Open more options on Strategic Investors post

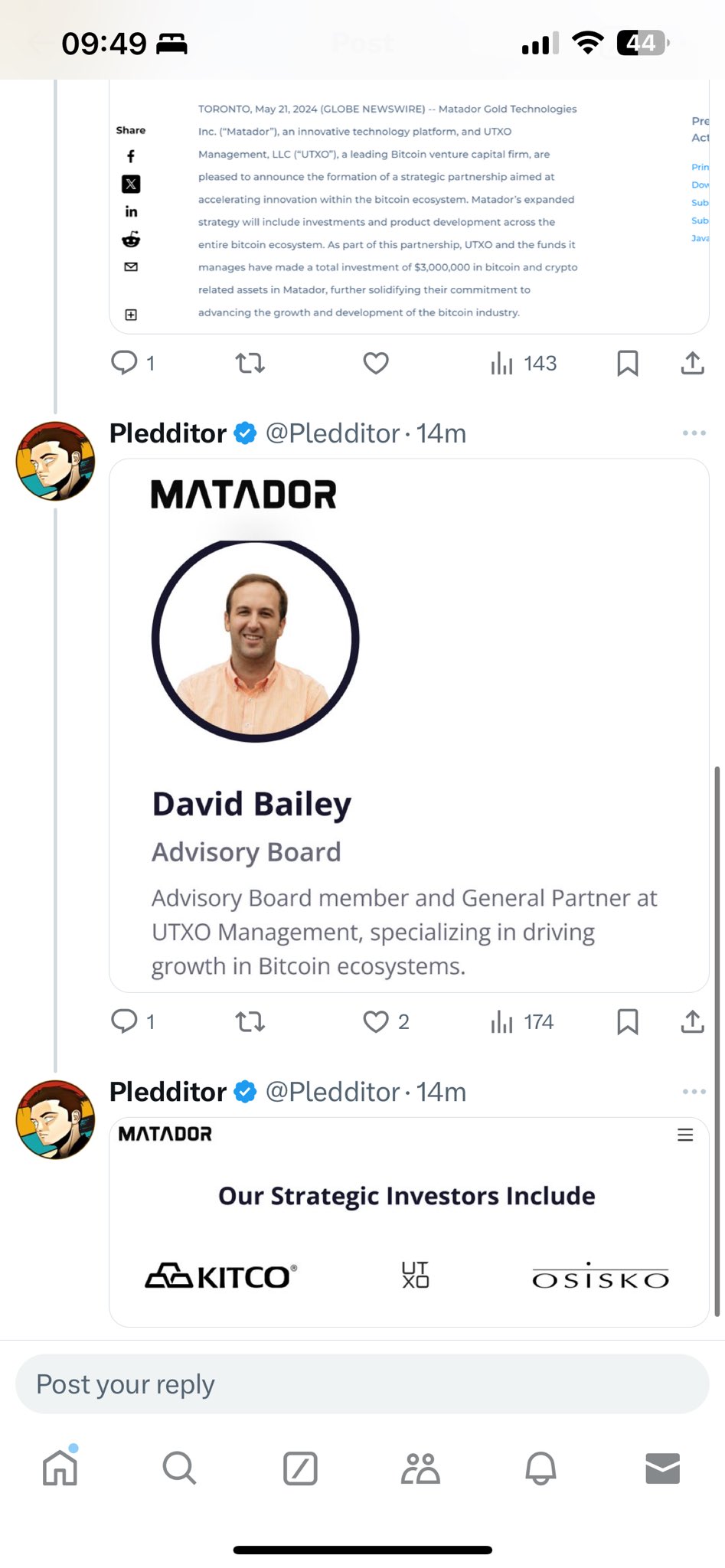tap(694, 1092)
